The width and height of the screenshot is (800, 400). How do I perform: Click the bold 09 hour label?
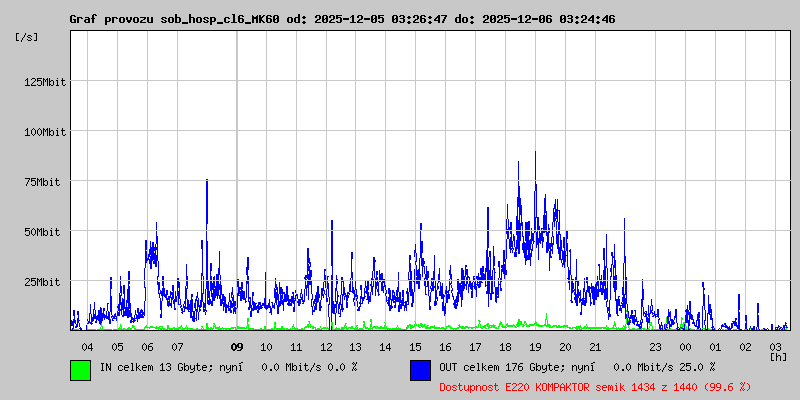pyautogui.click(x=237, y=347)
